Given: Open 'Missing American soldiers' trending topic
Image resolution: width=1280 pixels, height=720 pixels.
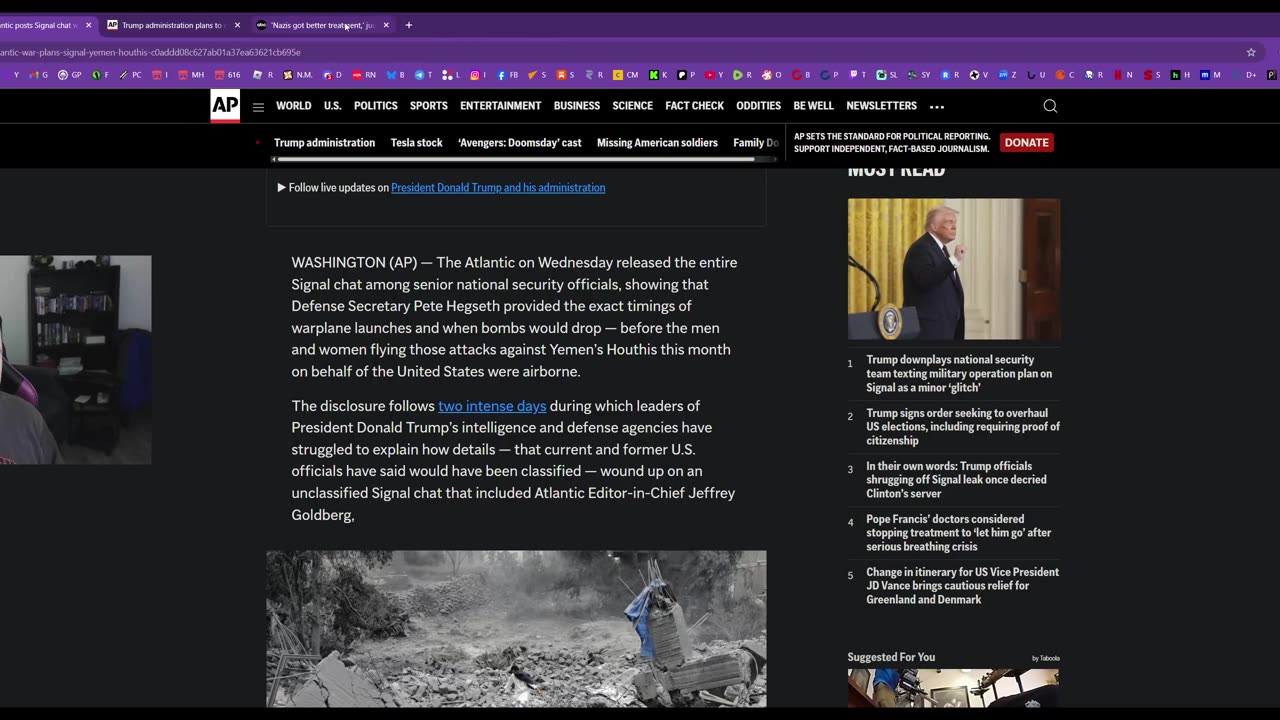Looking at the screenshot, I should (x=657, y=143).
